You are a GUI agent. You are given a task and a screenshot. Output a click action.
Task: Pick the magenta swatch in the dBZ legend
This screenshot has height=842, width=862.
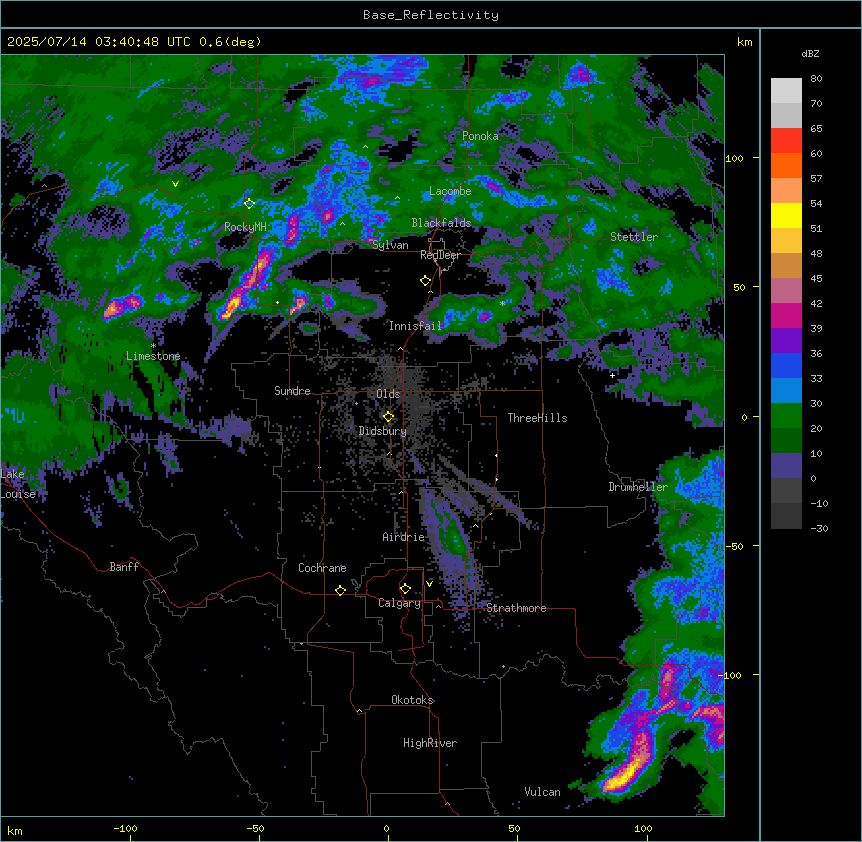click(786, 315)
